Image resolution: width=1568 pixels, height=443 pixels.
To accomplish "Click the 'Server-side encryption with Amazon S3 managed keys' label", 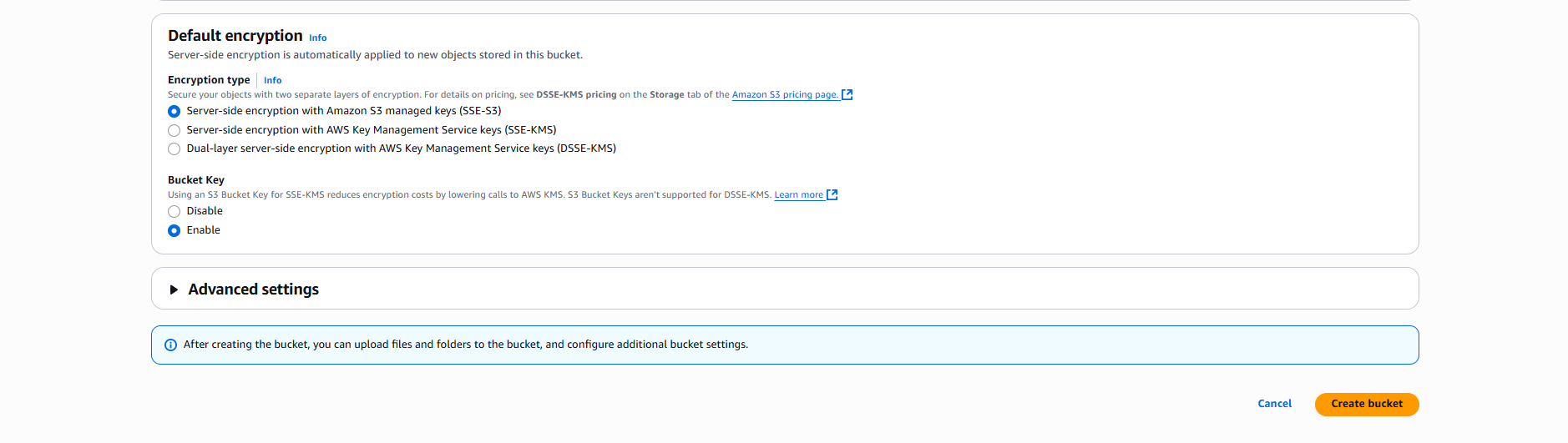I will [x=344, y=111].
